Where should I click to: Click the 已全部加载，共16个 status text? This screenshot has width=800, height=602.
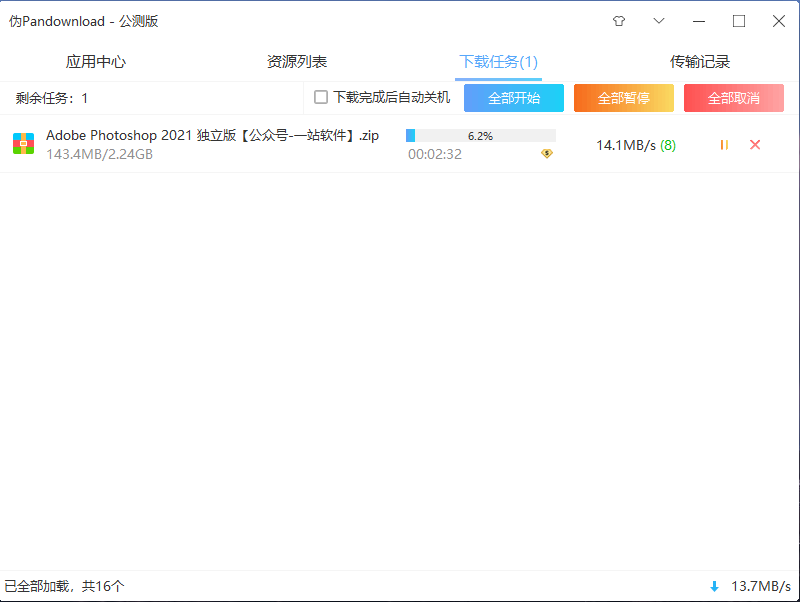click(x=64, y=586)
